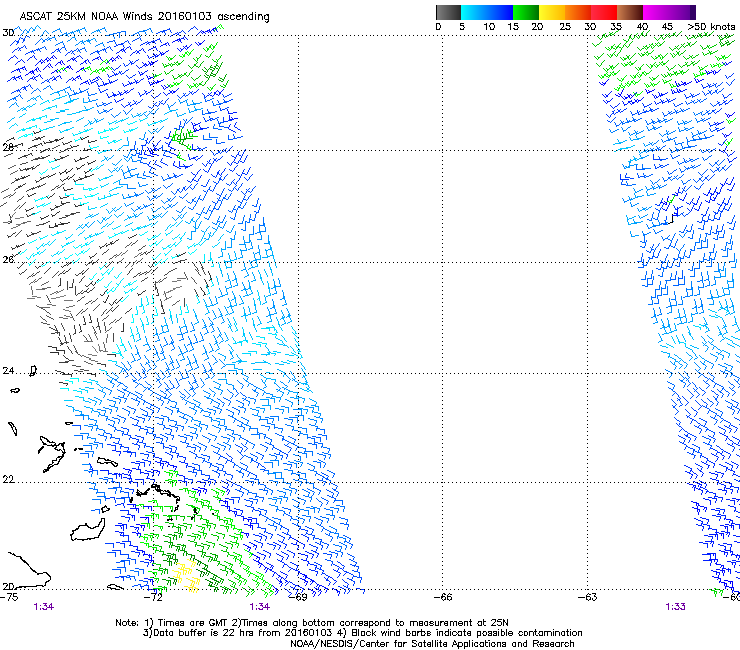Click the purple 1:34 time near -69
The width and height of the screenshot is (740, 650).
coord(260,607)
